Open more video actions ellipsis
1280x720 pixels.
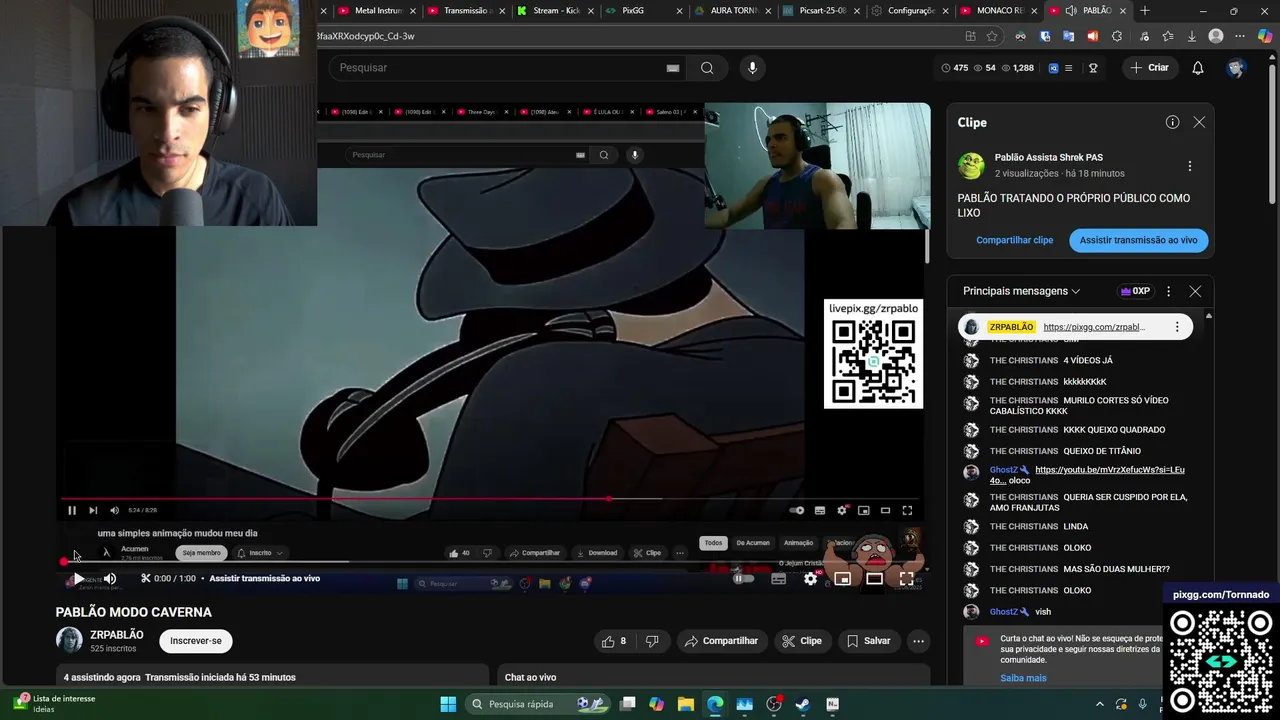[x=918, y=641]
